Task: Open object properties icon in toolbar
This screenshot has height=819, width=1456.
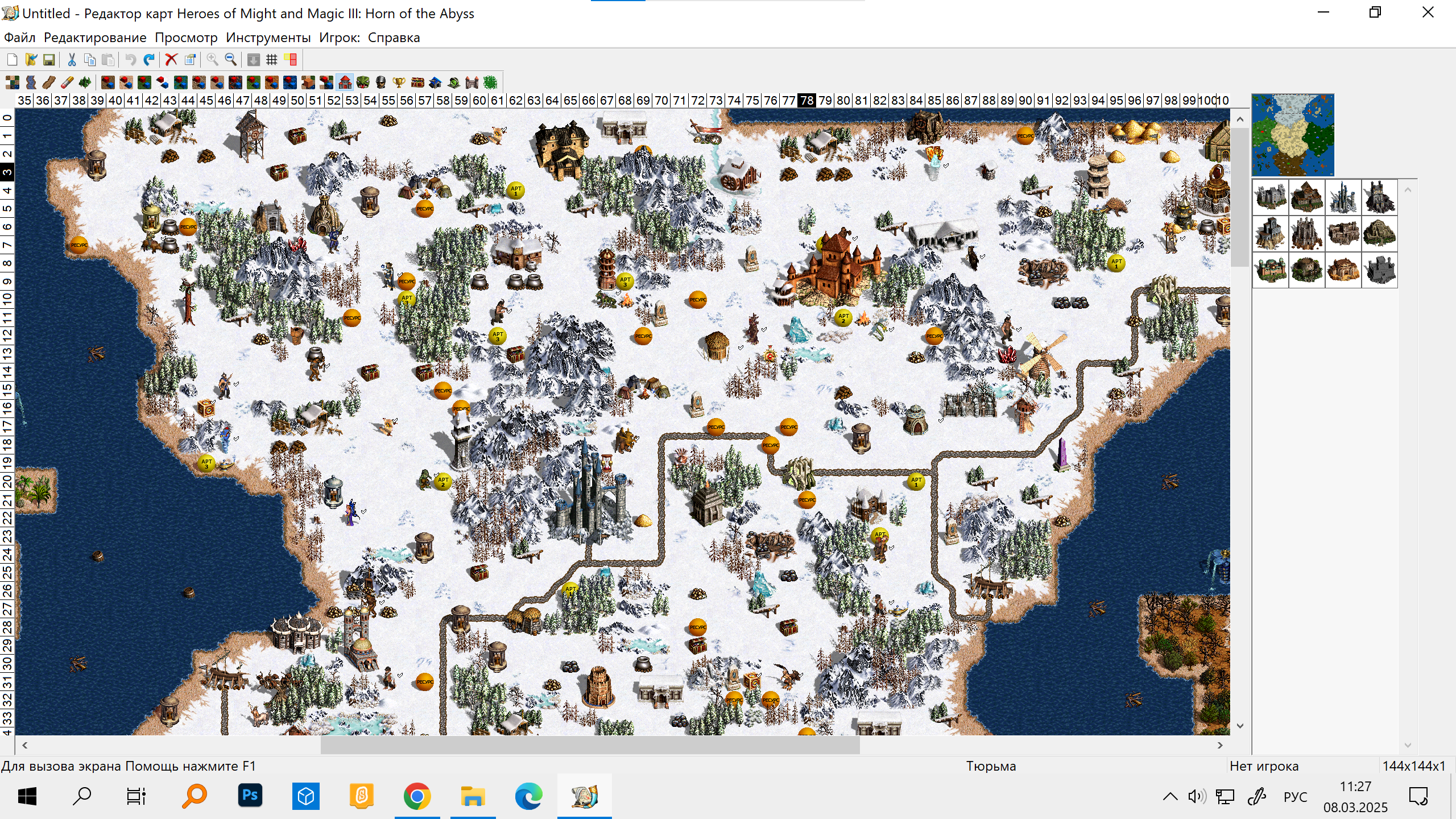Action: click(190, 60)
